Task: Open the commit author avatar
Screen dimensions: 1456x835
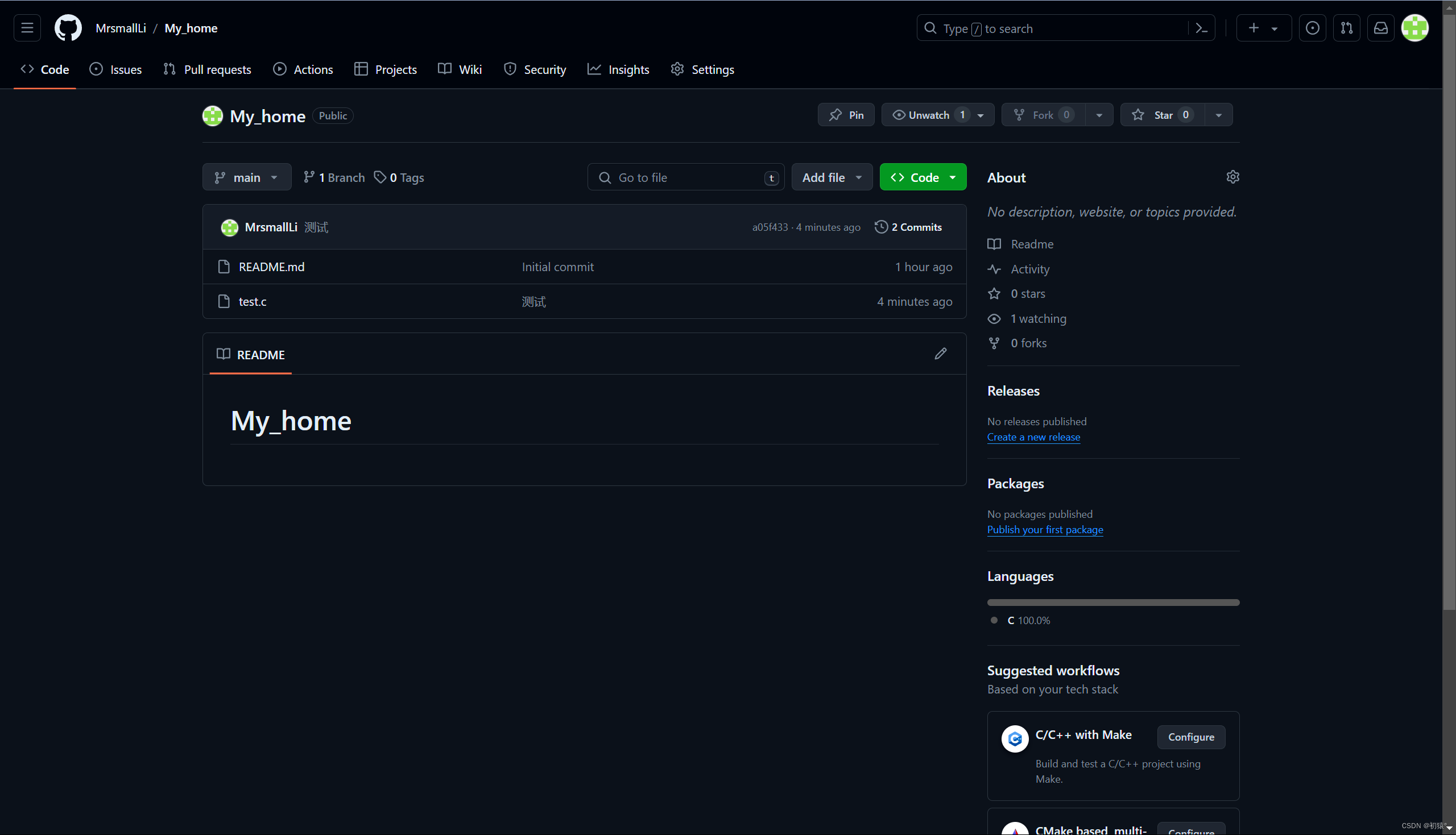Action: [229, 227]
